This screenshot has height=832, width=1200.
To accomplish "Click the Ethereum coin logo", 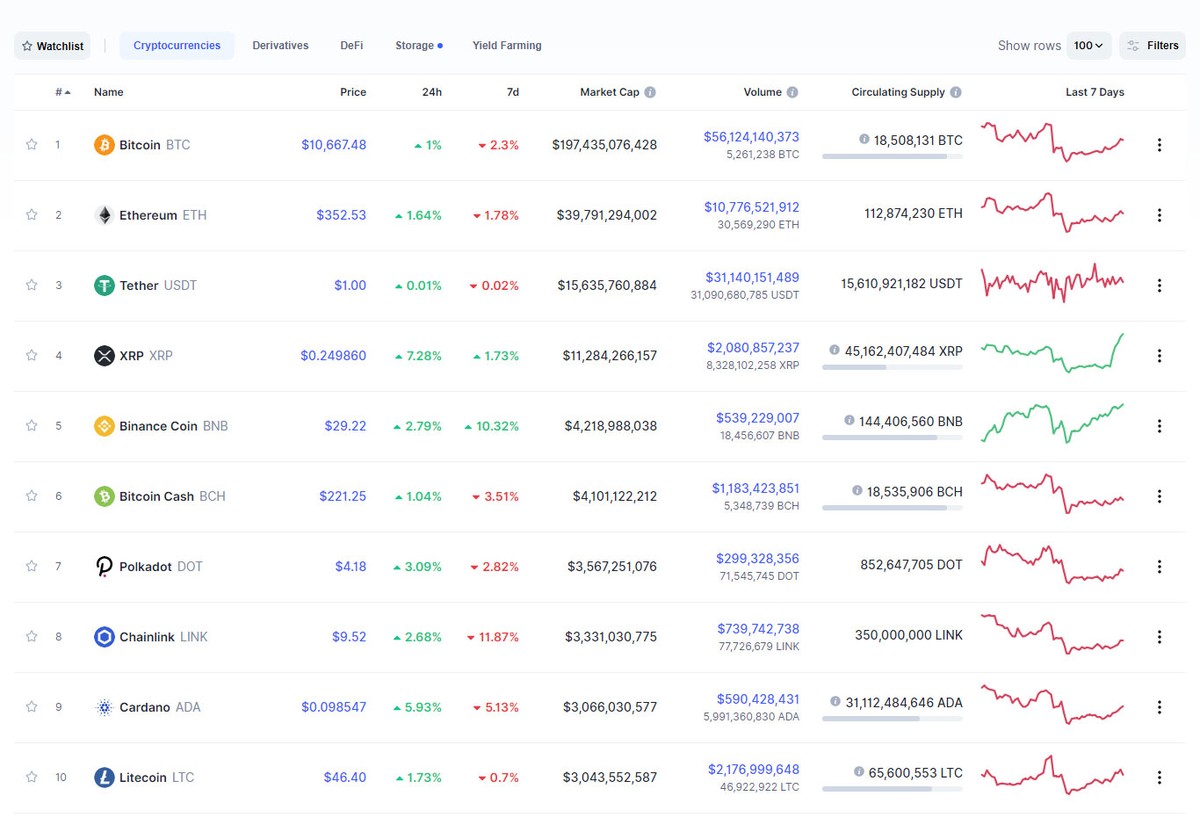I will point(103,214).
